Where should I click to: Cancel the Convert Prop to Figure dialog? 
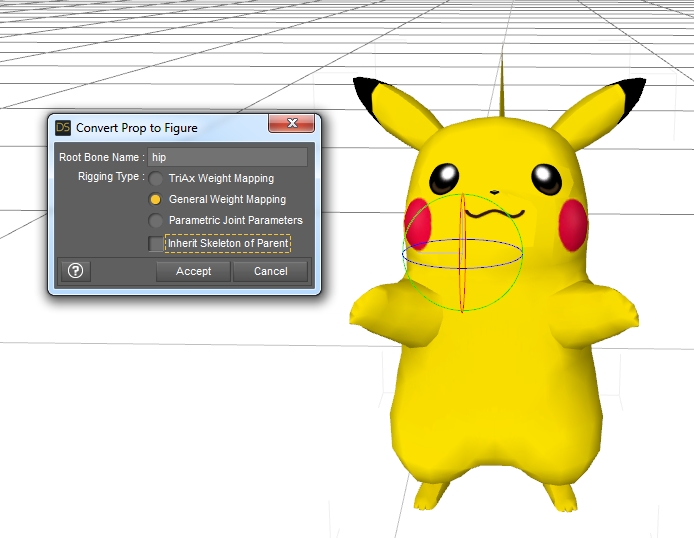coord(270,271)
